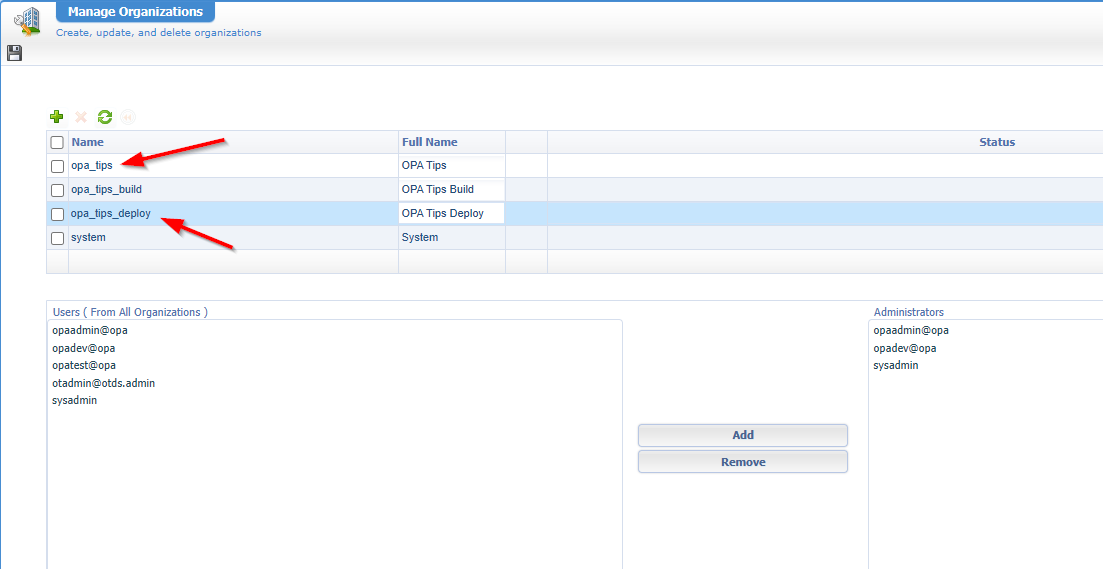Select otadmin@otds.admin in Users list

click(103, 383)
